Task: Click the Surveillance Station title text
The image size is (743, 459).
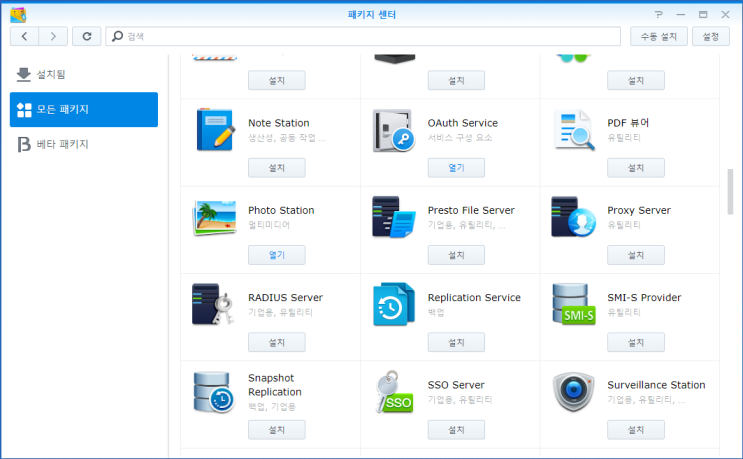Action: (656, 385)
